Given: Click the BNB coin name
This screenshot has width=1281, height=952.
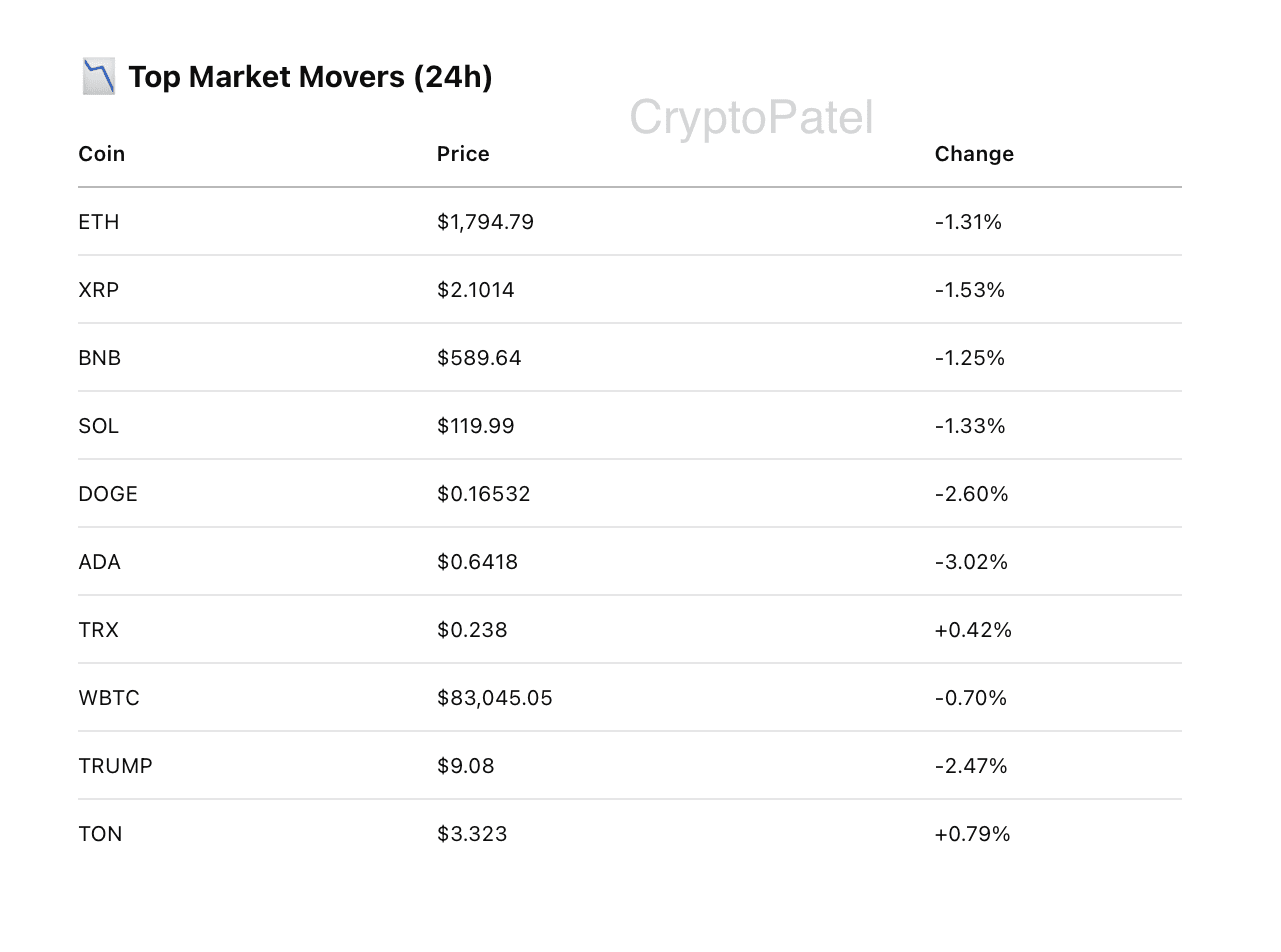Looking at the screenshot, I should click(100, 358).
